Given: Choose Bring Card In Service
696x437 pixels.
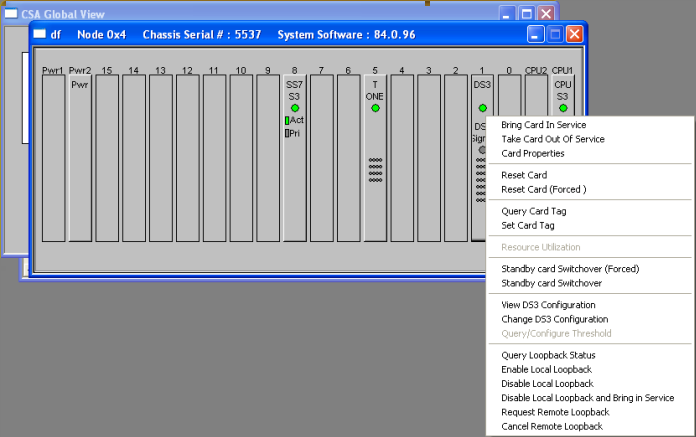Looking at the screenshot, I should pos(543,125).
